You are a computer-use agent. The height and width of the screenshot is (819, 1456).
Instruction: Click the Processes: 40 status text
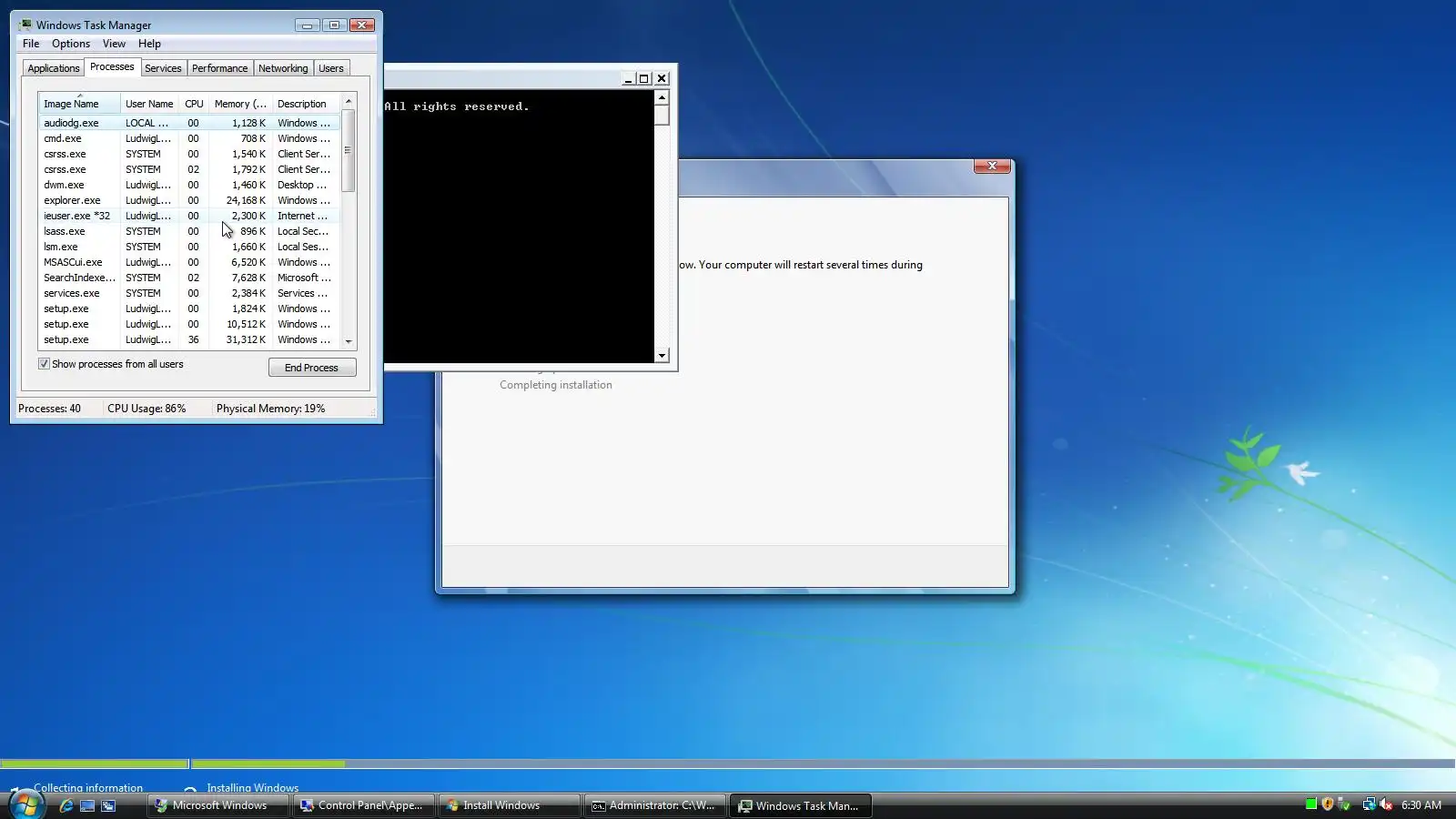pos(49,409)
